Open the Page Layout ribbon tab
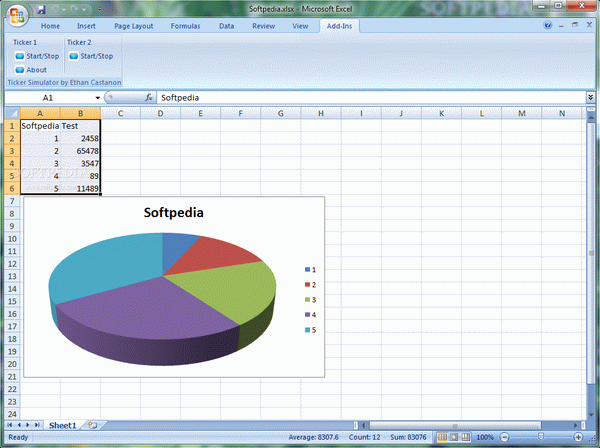The image size is (600, 448). 134,25
